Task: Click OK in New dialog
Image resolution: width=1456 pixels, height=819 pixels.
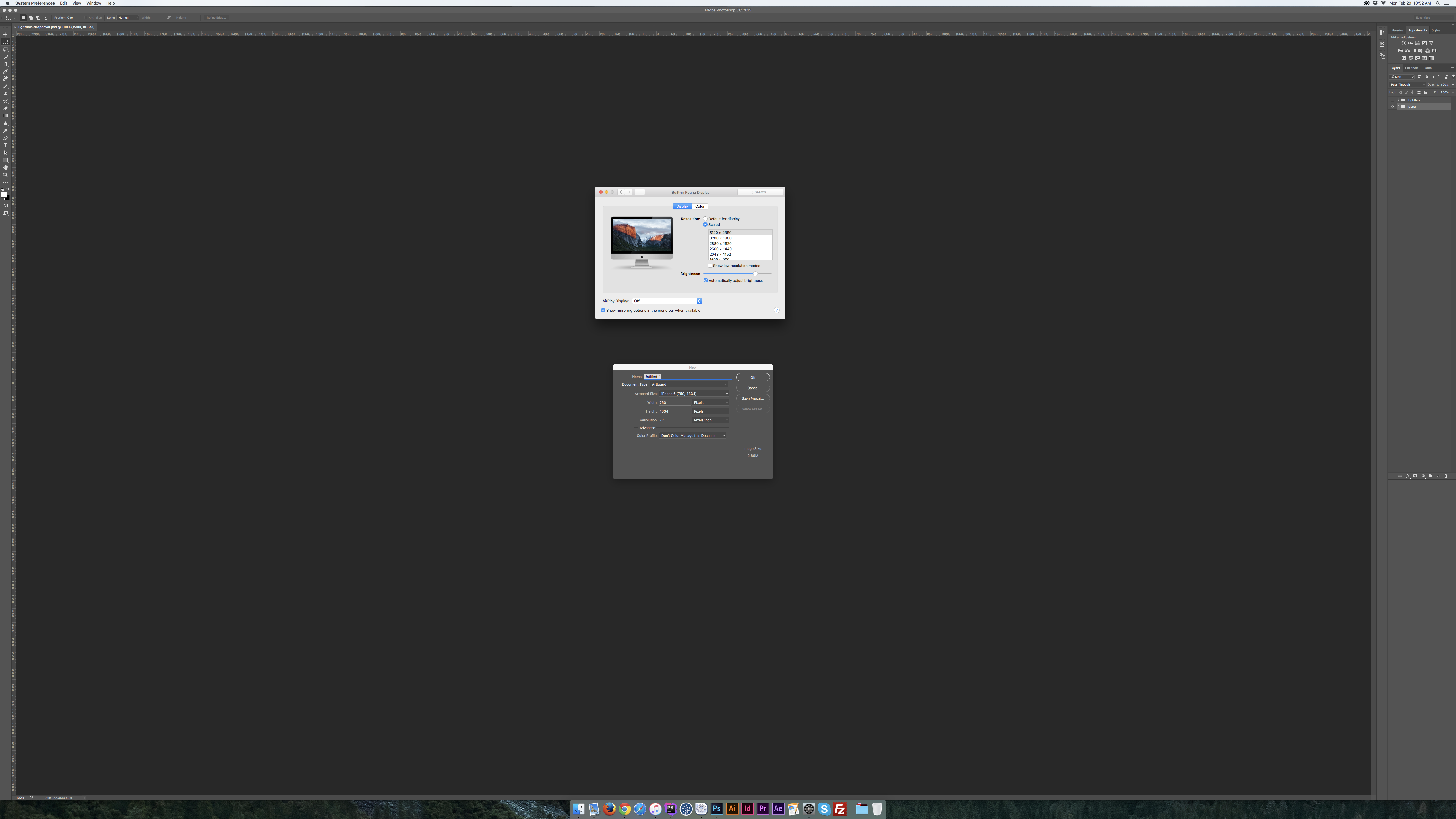Action: pyautogui.click(x=752, y=378)
